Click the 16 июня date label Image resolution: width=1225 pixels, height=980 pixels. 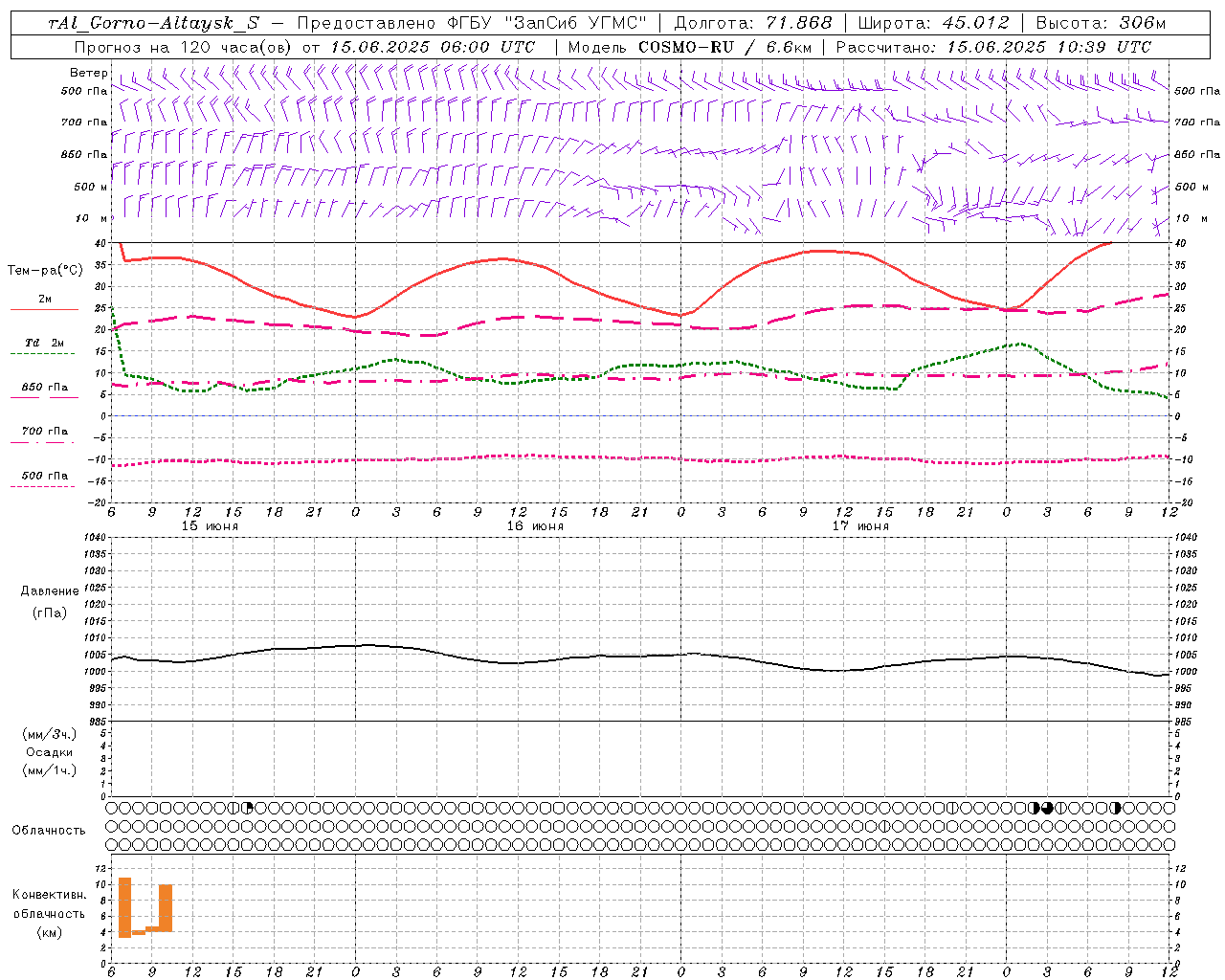click(x=536, y=526)
